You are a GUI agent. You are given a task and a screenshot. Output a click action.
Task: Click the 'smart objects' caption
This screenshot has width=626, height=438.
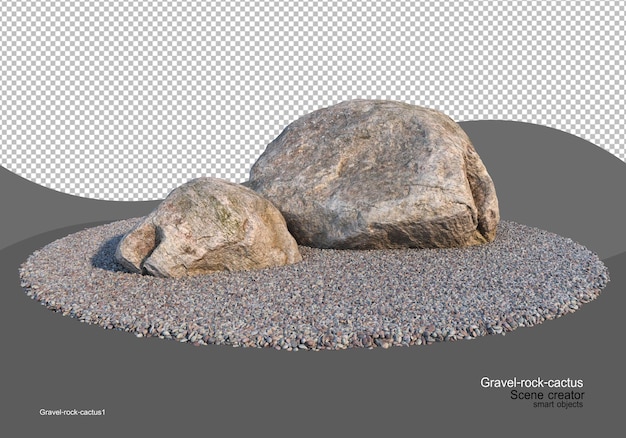point(558,404)
